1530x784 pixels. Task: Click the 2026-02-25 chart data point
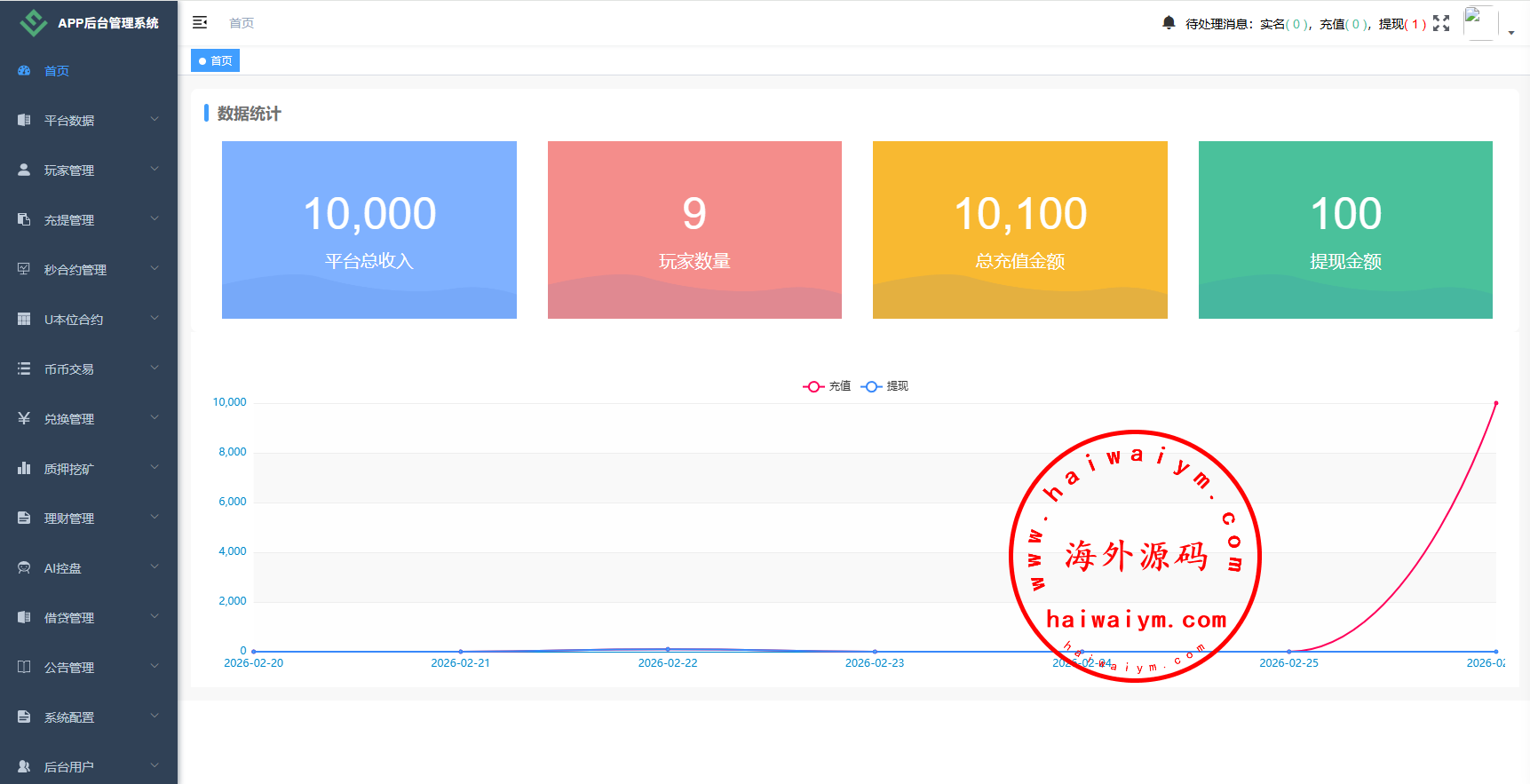click(1288, 651)
